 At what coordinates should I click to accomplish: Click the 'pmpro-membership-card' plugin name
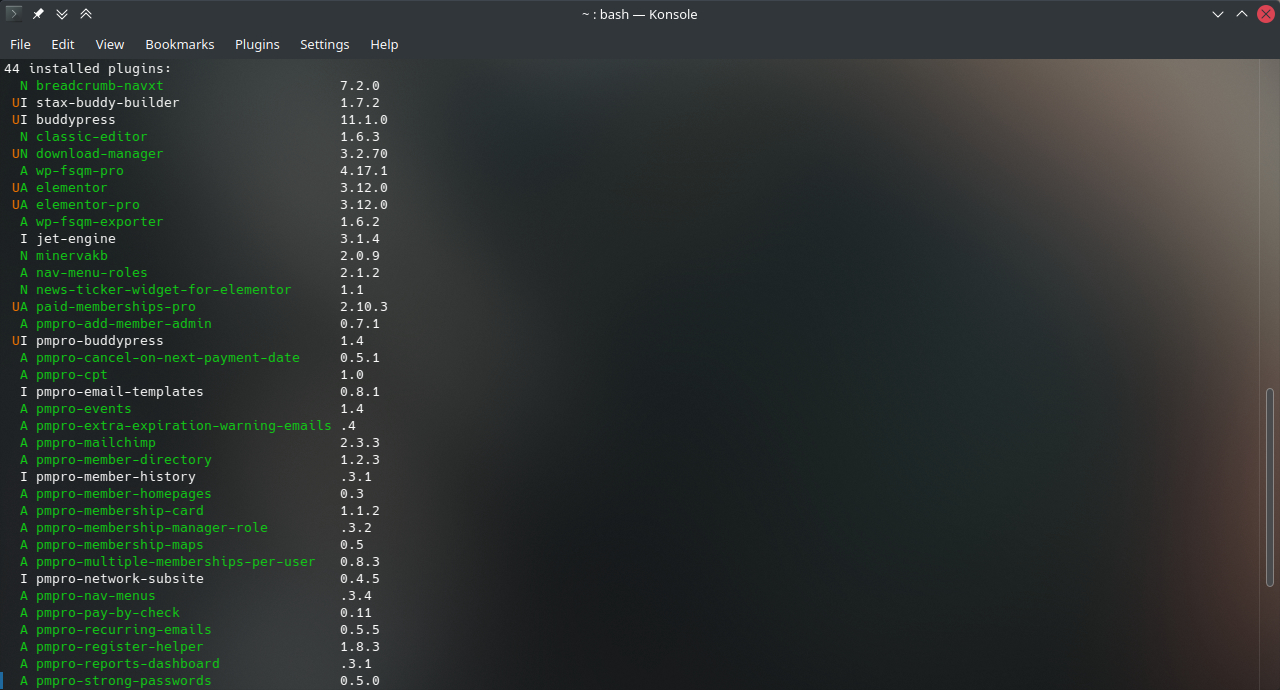click(x=120, y=511)
